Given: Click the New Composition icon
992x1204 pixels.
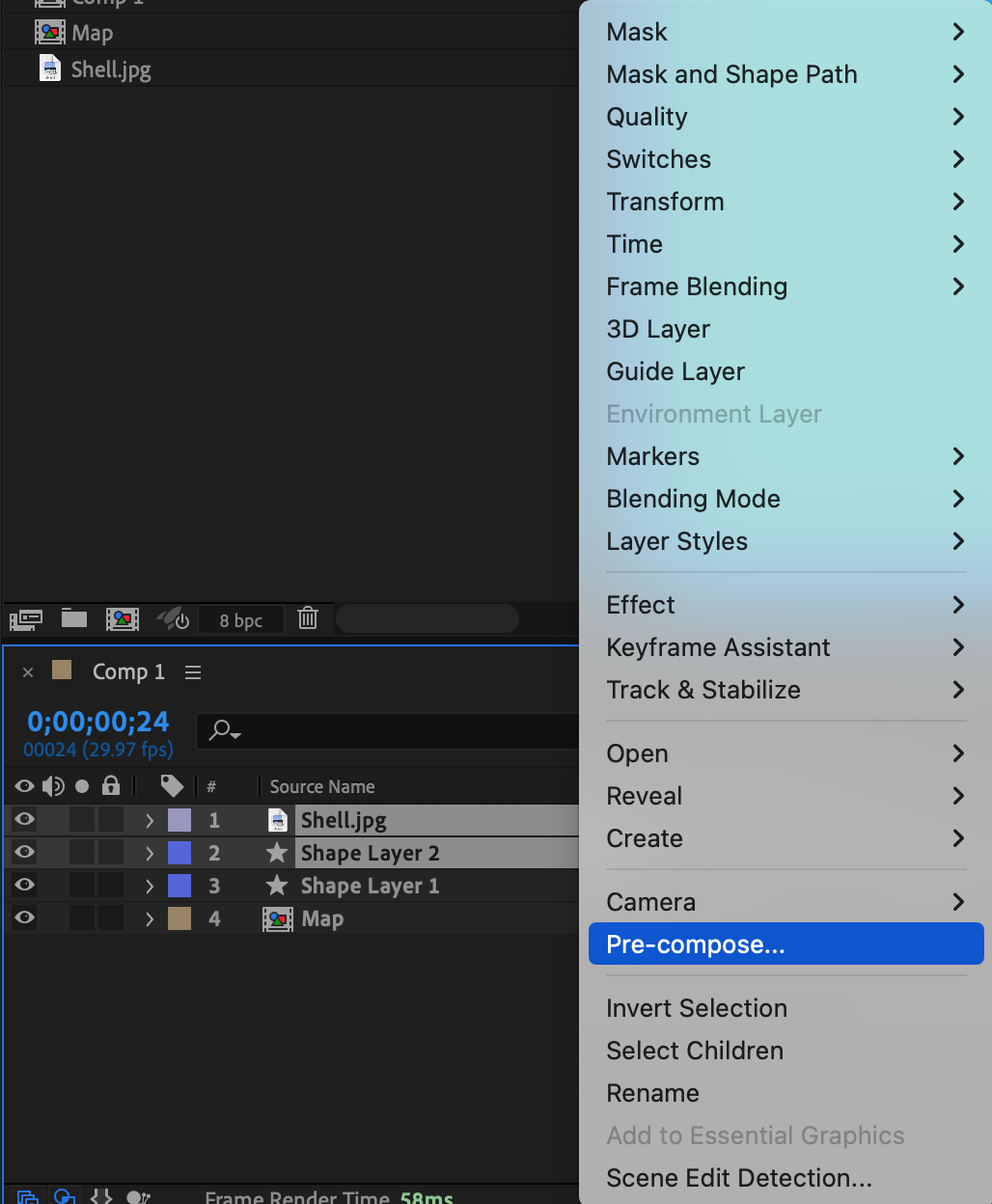Looking at the screenshot, I should pos(123,619).
